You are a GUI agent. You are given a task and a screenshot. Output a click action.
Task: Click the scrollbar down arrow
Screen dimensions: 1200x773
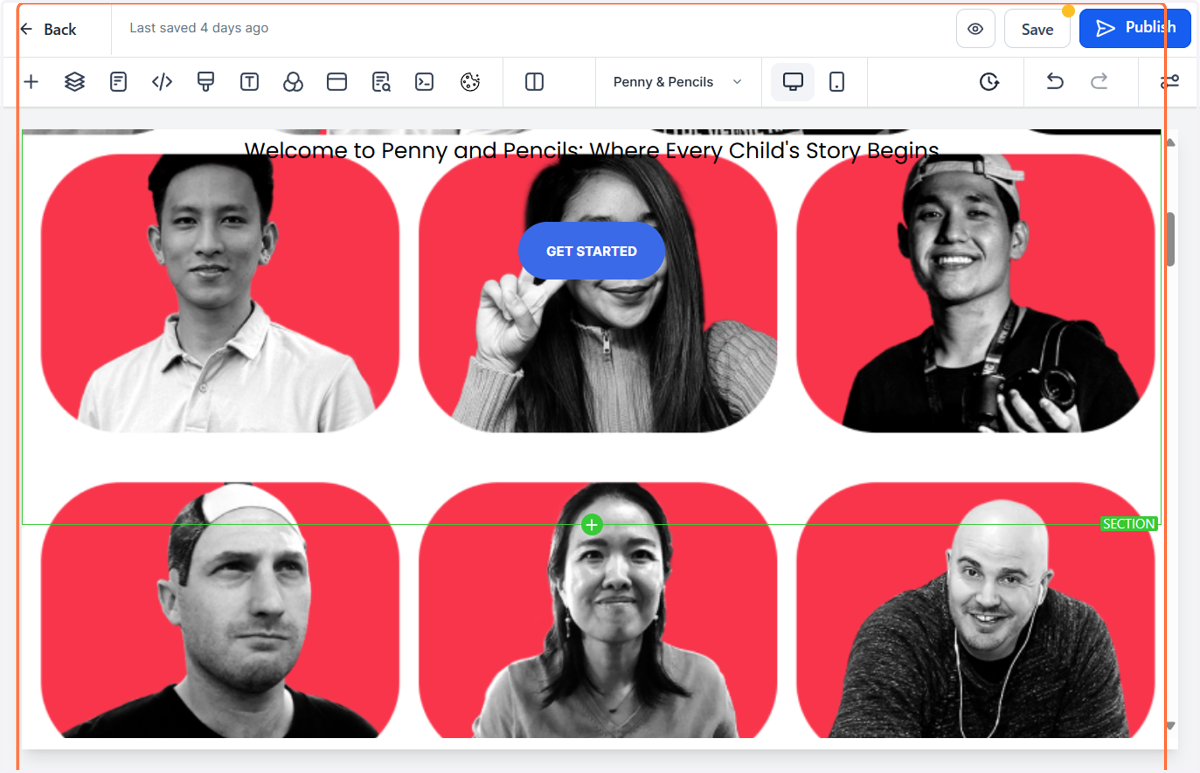(x=1170, y=726)
